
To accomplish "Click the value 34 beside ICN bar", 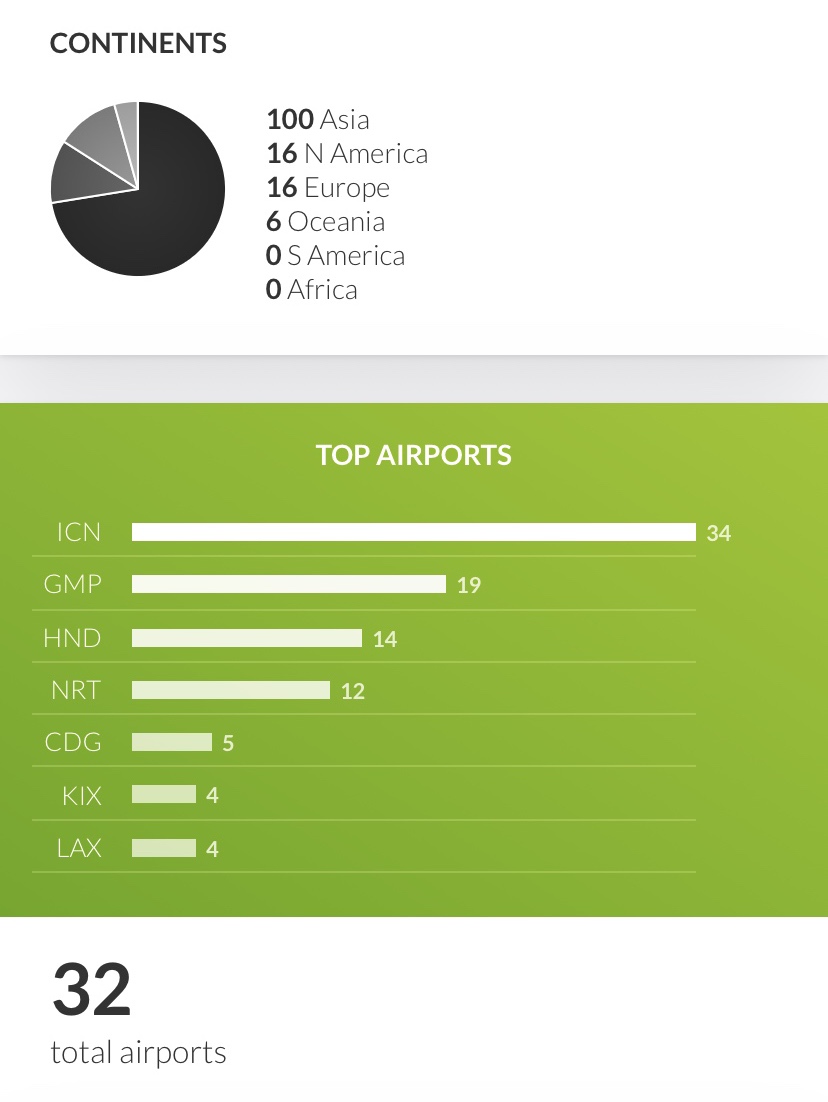I will tap(718, 533).
